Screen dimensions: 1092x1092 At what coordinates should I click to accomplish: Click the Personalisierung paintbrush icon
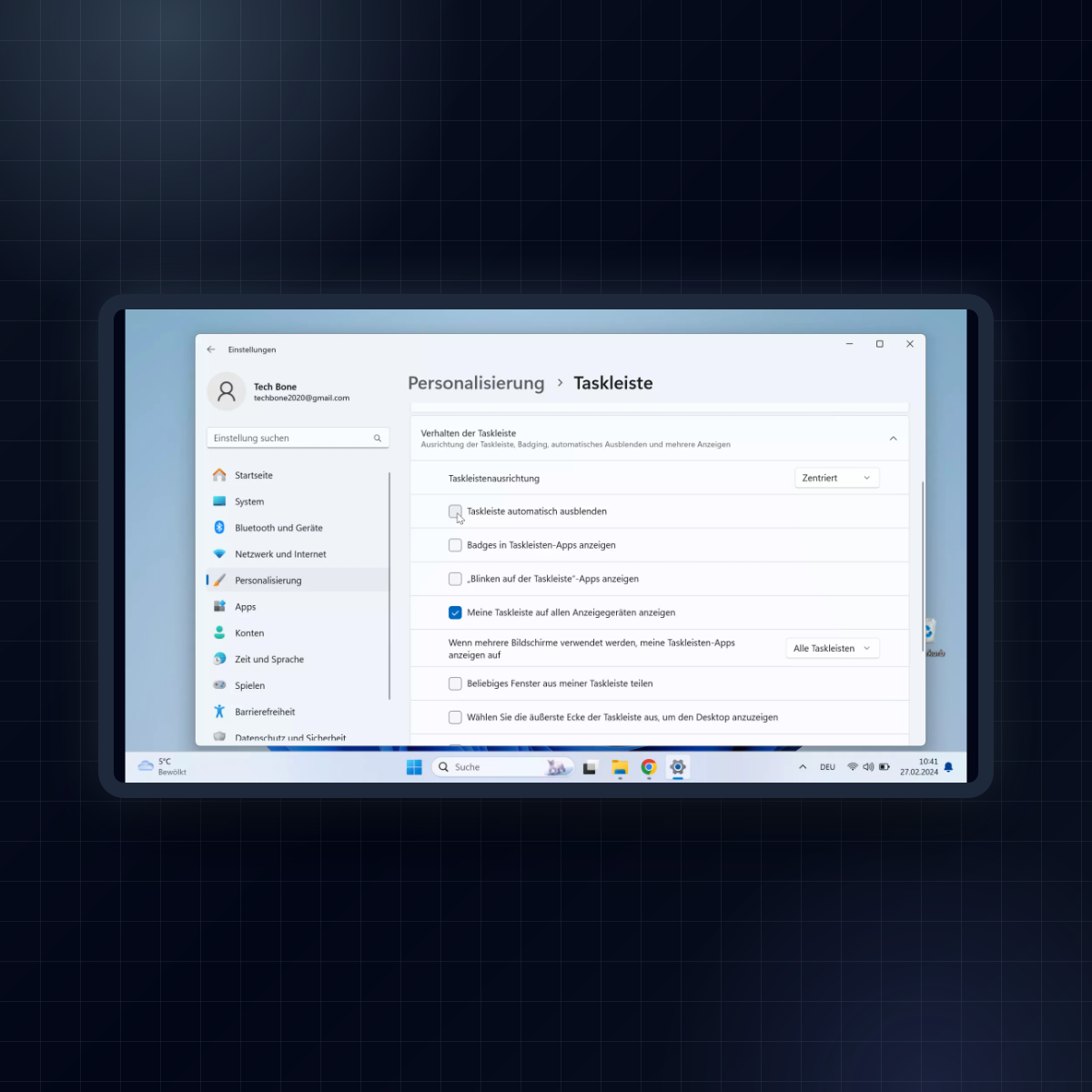pyautogui.click(x=219, y=581)
